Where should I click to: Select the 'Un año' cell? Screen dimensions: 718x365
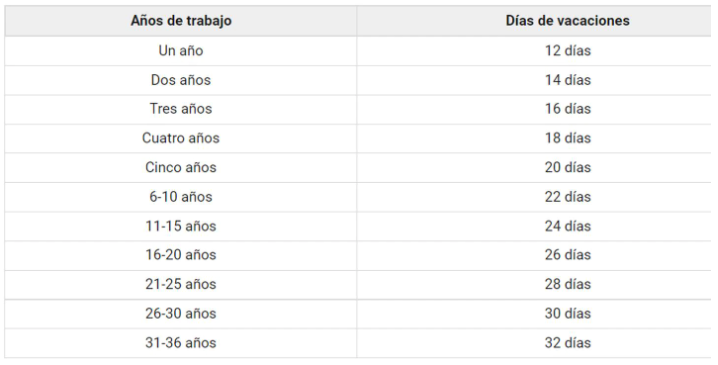coord(181,50)
